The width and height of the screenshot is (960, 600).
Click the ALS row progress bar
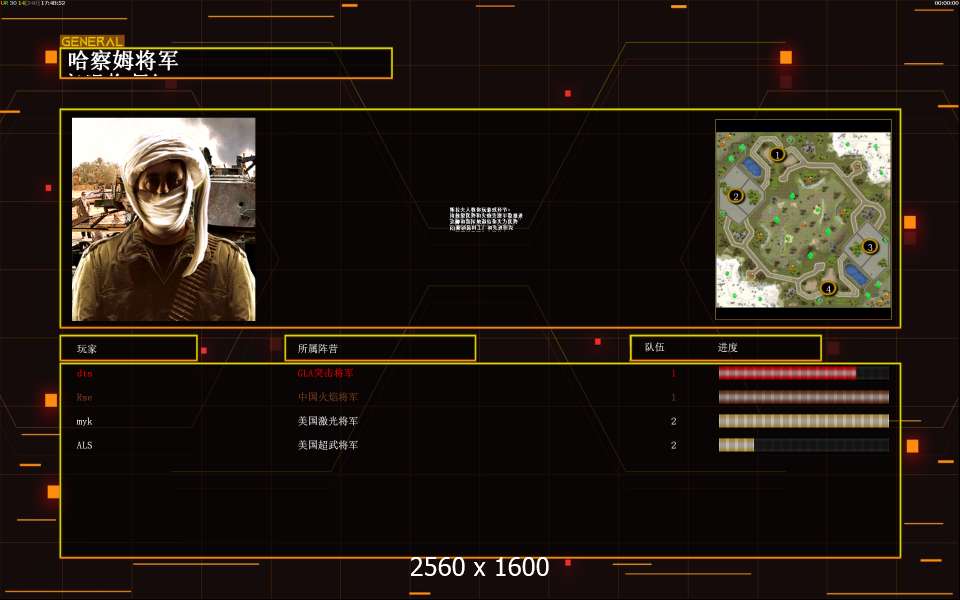coord(804,445)
